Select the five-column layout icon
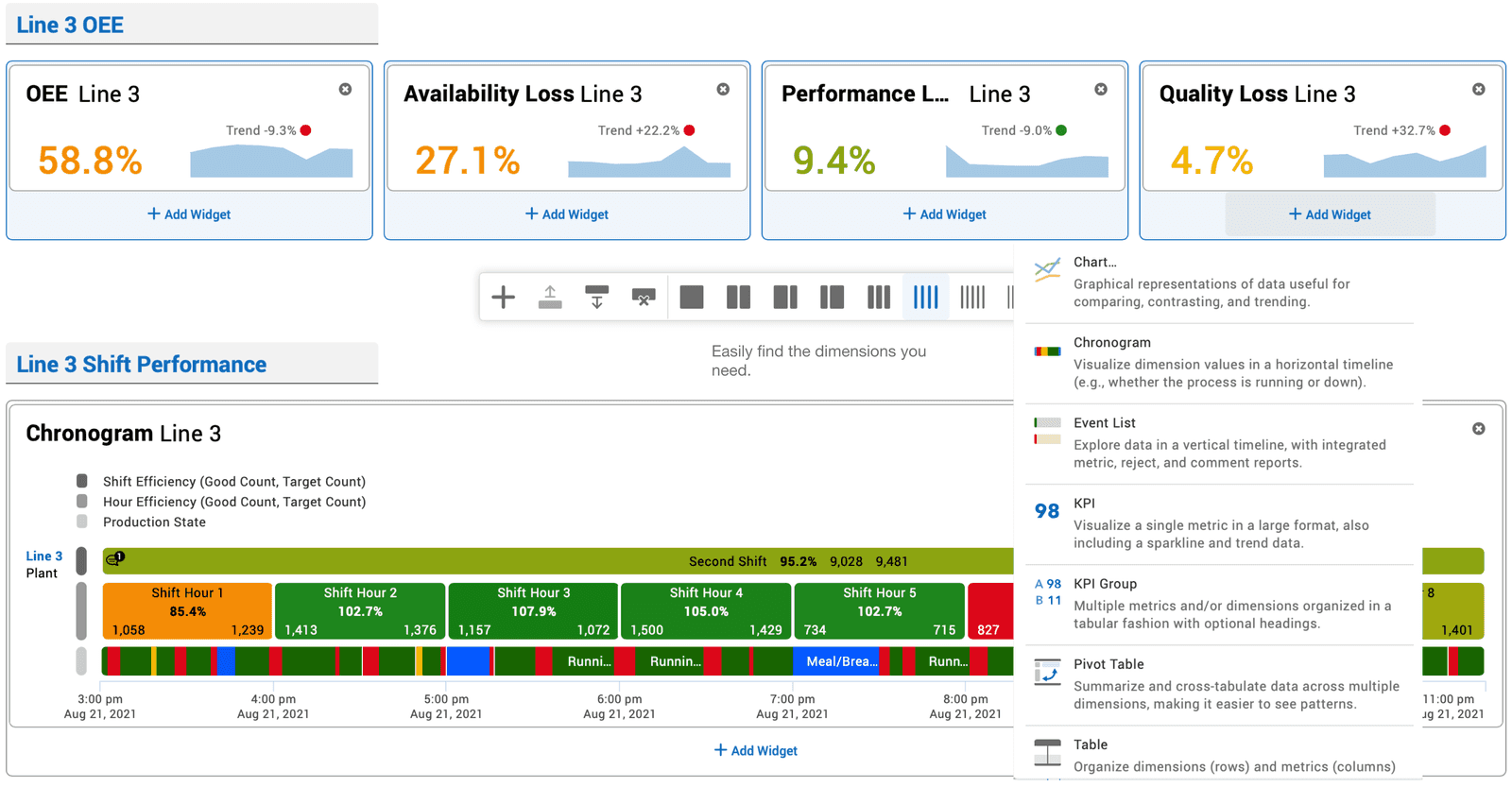Viewport: 1512px width, 787px height. (x=972, y=298)
